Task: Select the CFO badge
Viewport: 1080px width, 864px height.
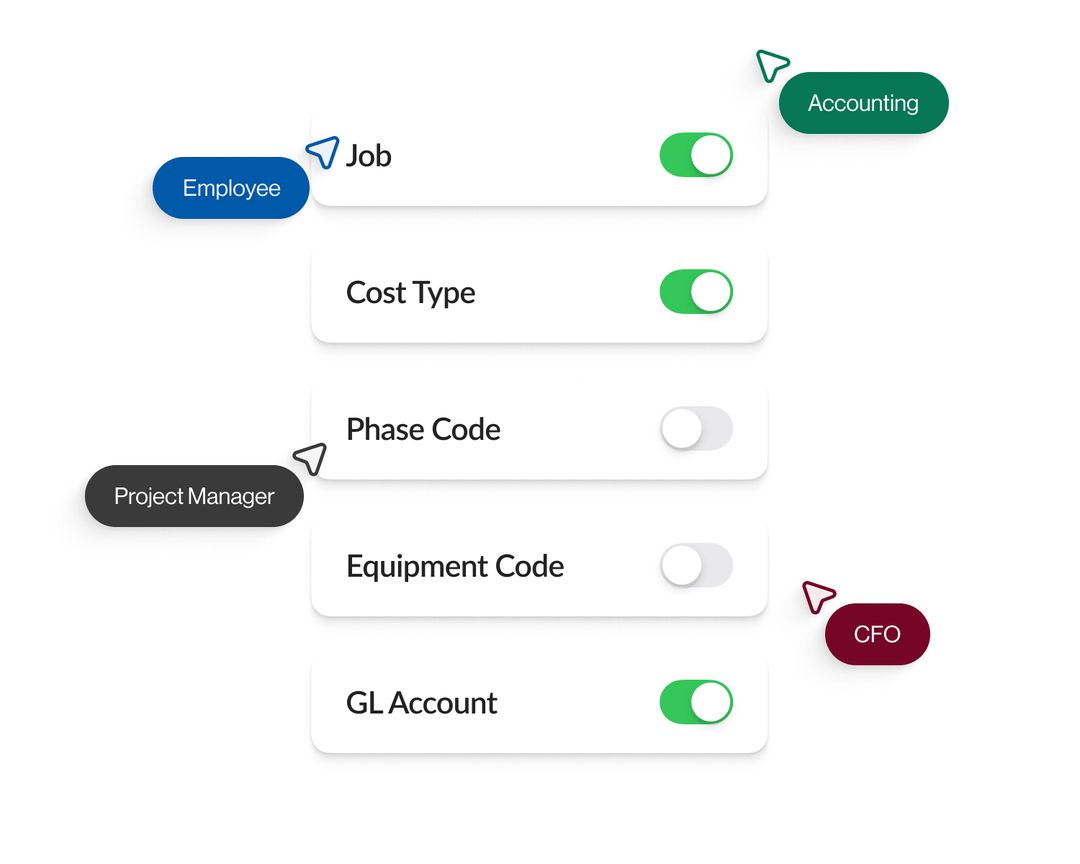Action: (877, 634)
